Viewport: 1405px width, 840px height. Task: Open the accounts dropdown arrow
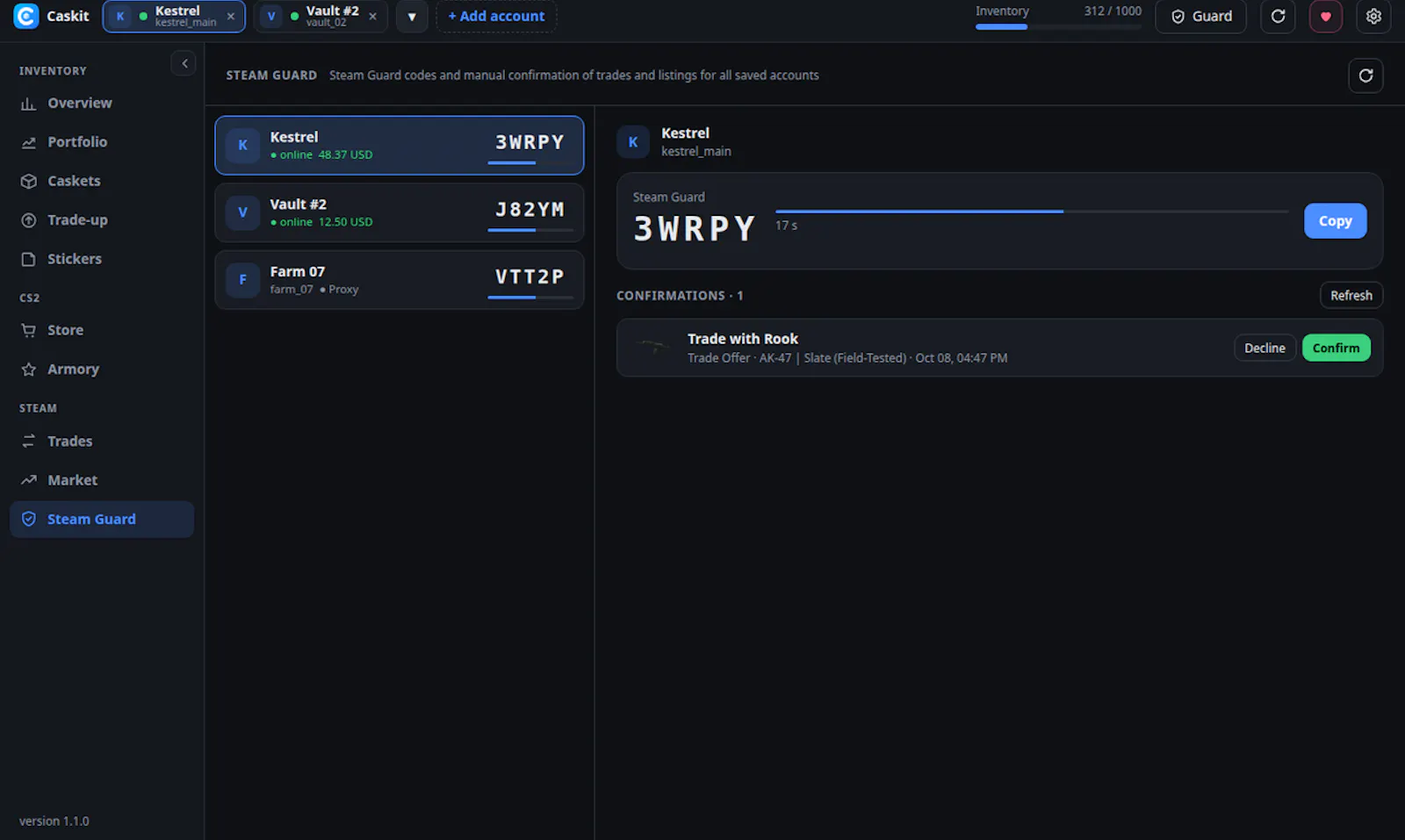(412, 16)
